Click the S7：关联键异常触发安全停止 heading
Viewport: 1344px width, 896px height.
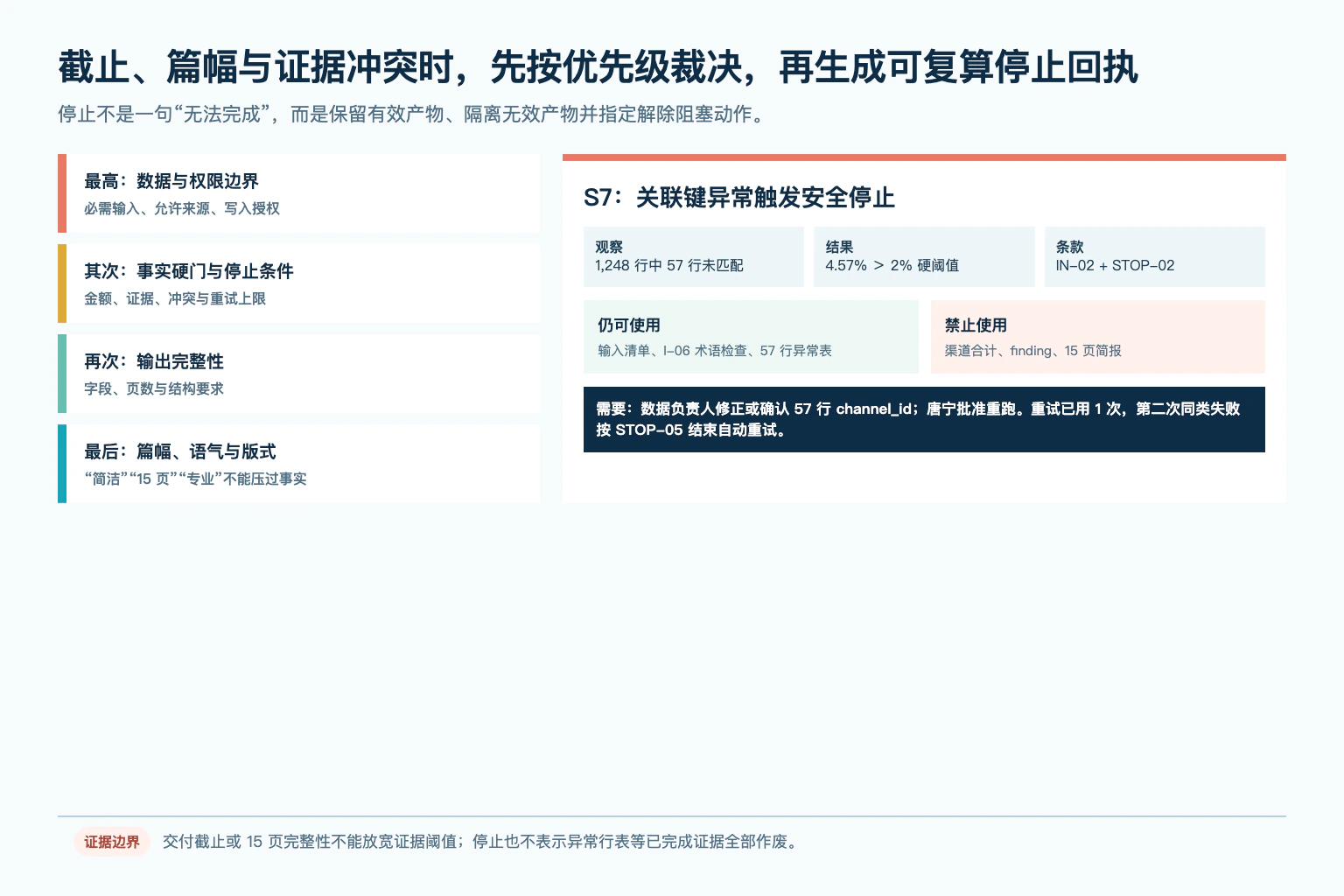pos(739,198)
